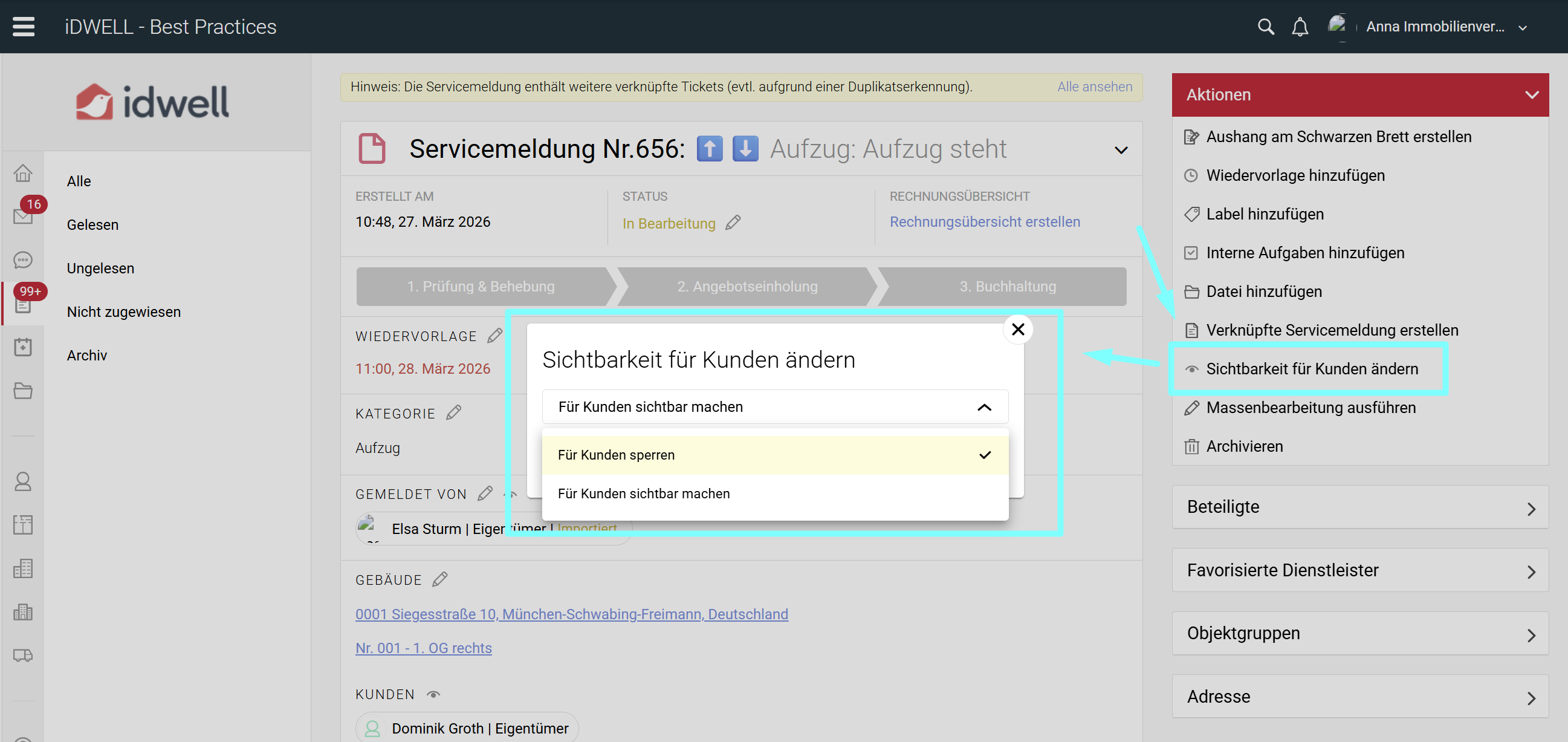This screenshot has height=742, width=1568.
Task: Open the notifications bell
Action: coord(1300,27)
